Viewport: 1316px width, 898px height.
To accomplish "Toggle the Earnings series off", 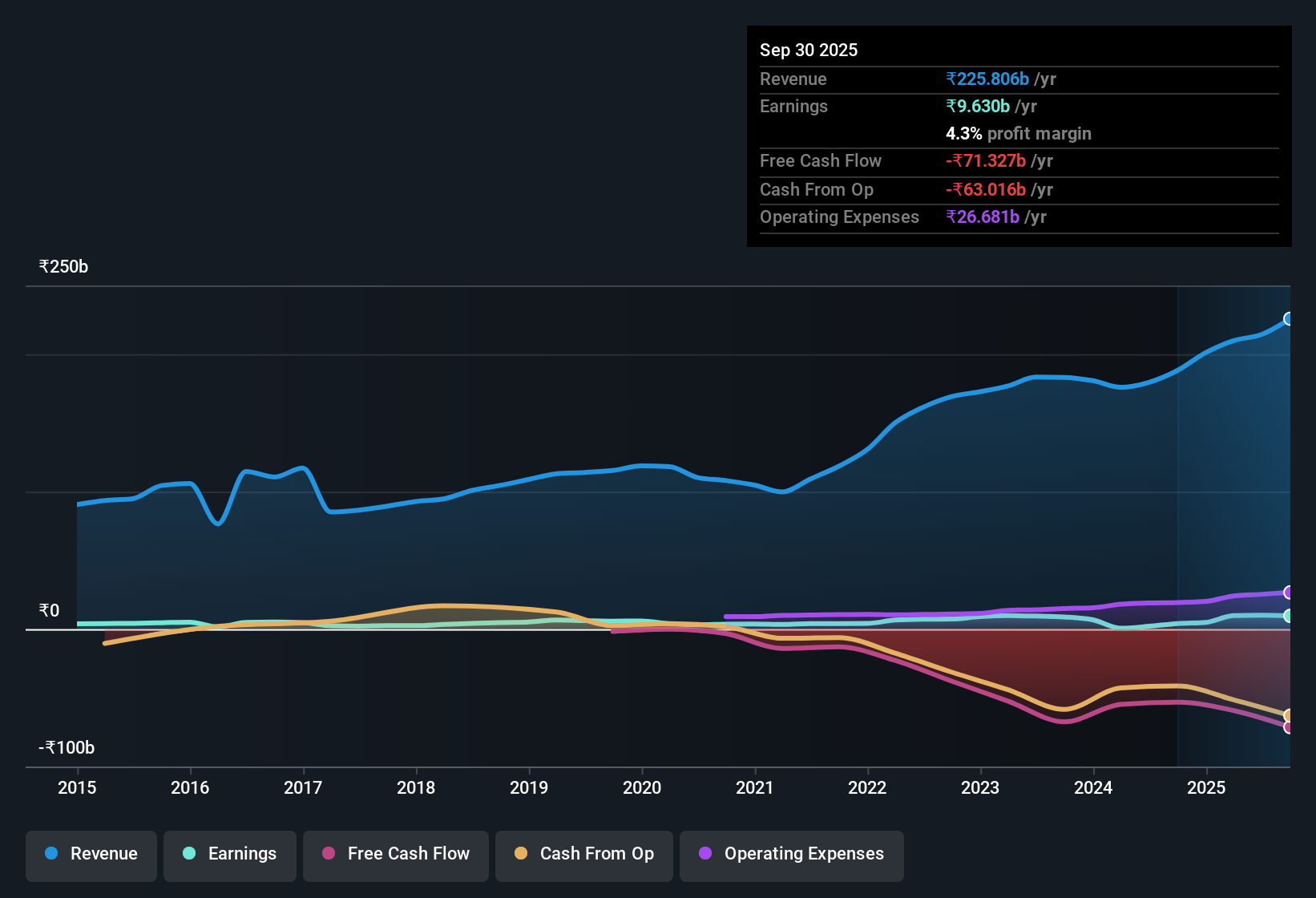I will (229, 854).
